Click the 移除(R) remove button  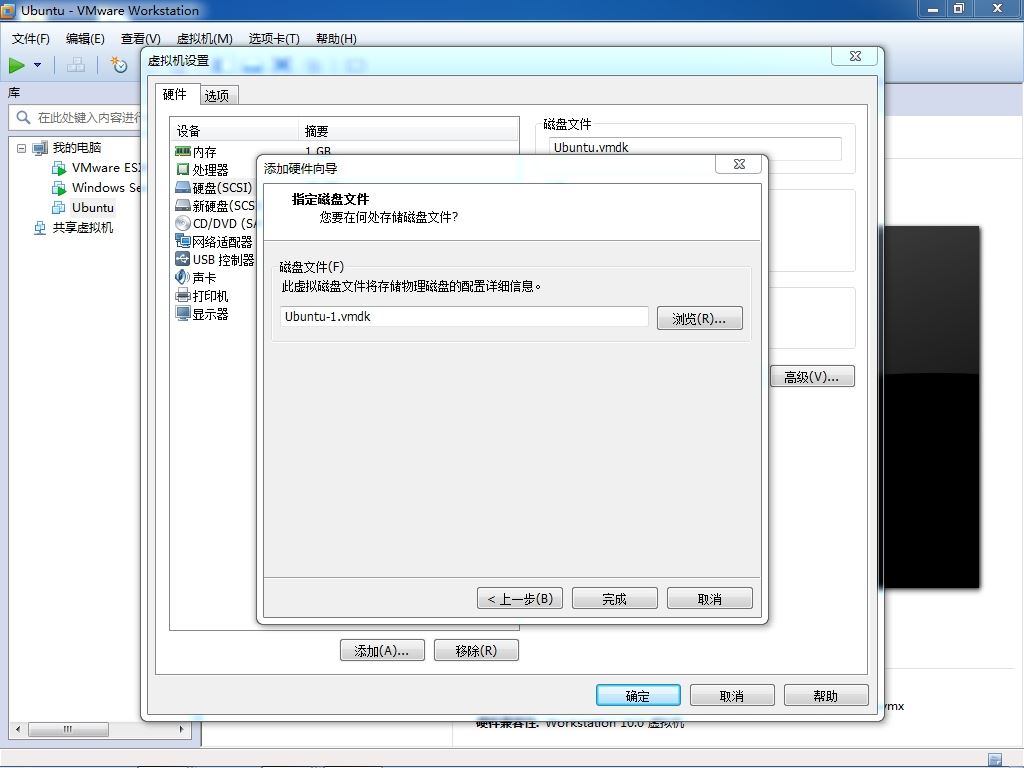[x=477, y=650]
